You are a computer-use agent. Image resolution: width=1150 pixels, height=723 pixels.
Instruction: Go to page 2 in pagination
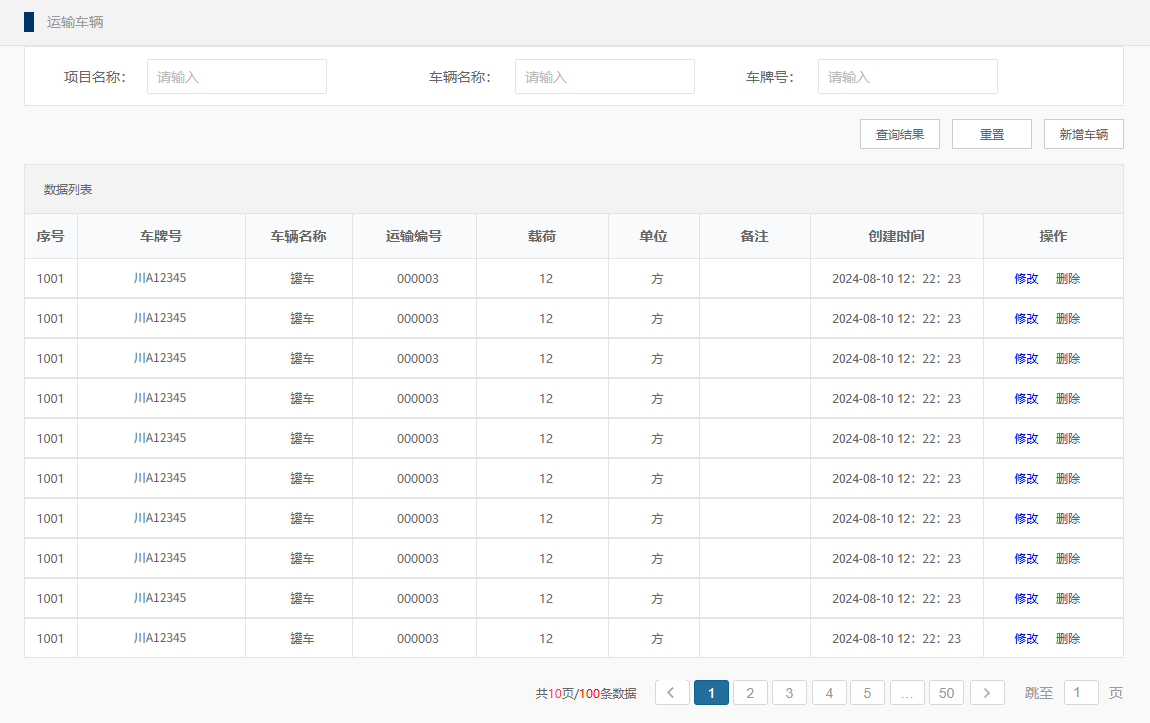[750, 693]
